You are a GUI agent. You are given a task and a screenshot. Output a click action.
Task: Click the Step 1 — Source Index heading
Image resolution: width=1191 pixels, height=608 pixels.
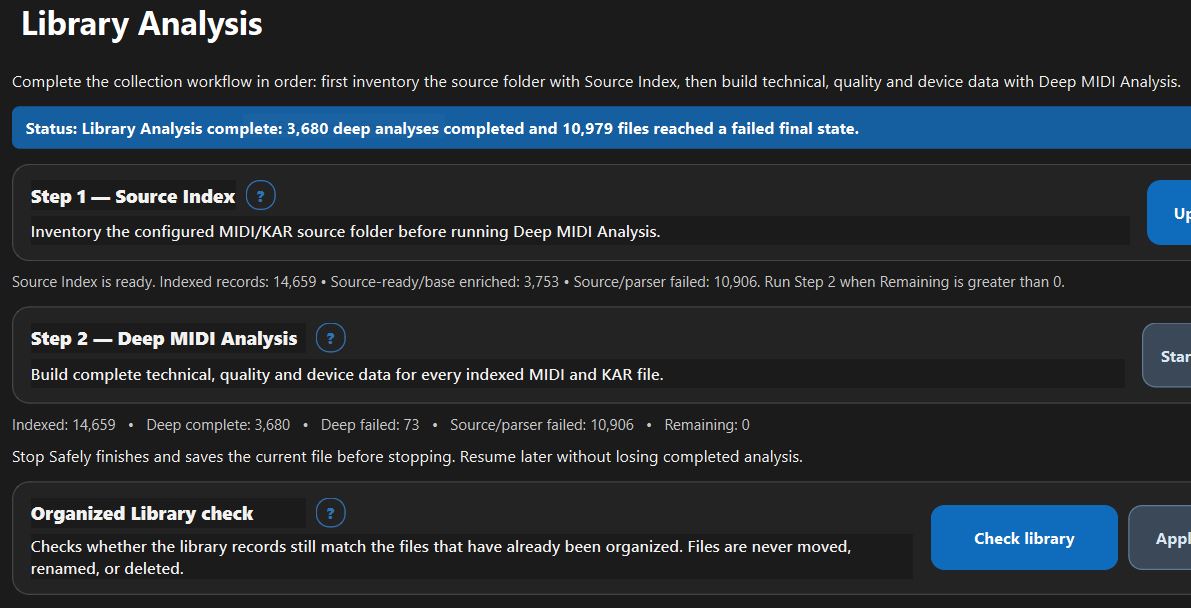coord(133,197)
